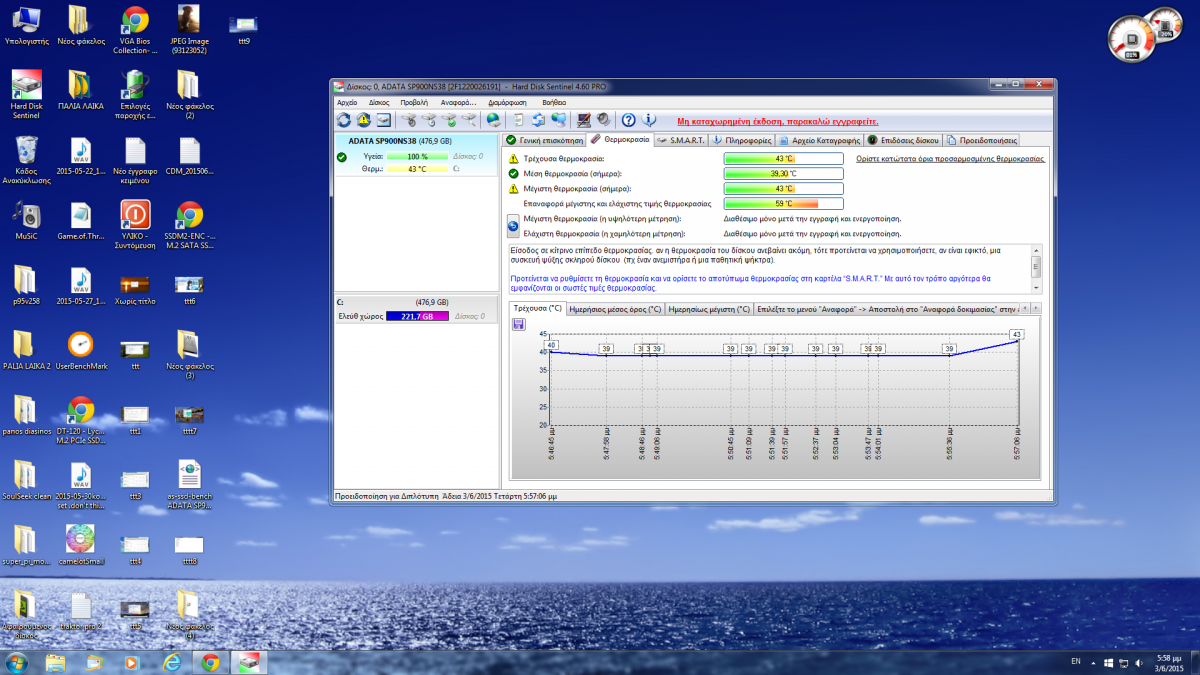
Task: Click the volume speaker icon in system tray
Action: point(1137,662)
